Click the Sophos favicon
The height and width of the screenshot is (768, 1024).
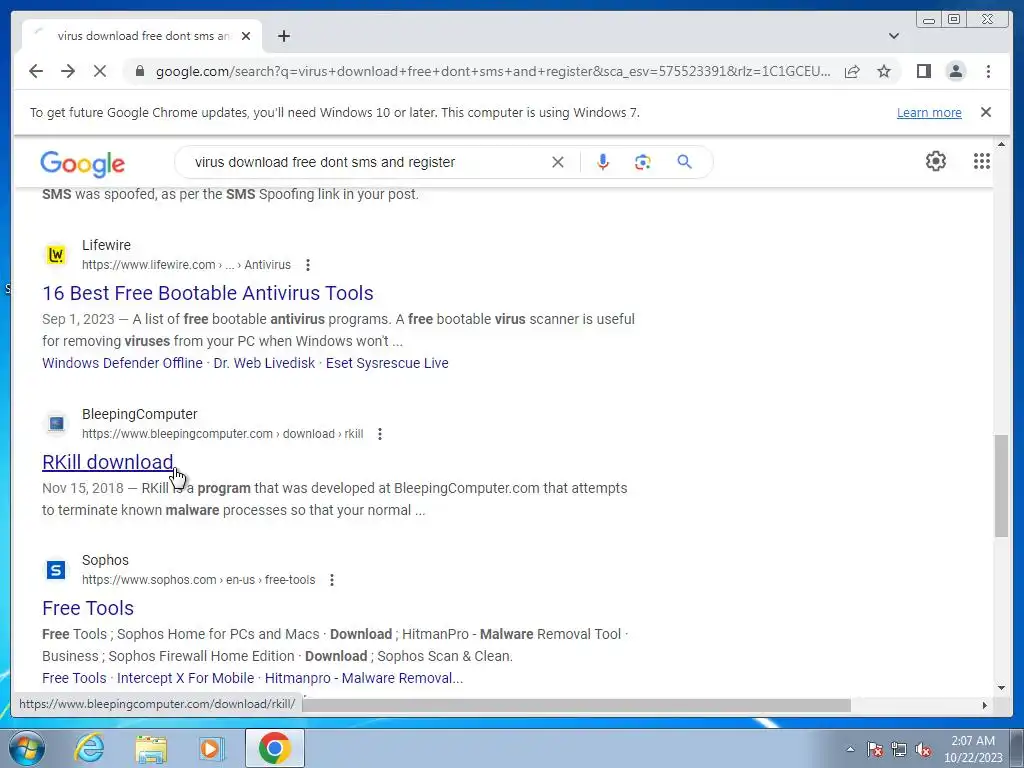tap(56, 570)
